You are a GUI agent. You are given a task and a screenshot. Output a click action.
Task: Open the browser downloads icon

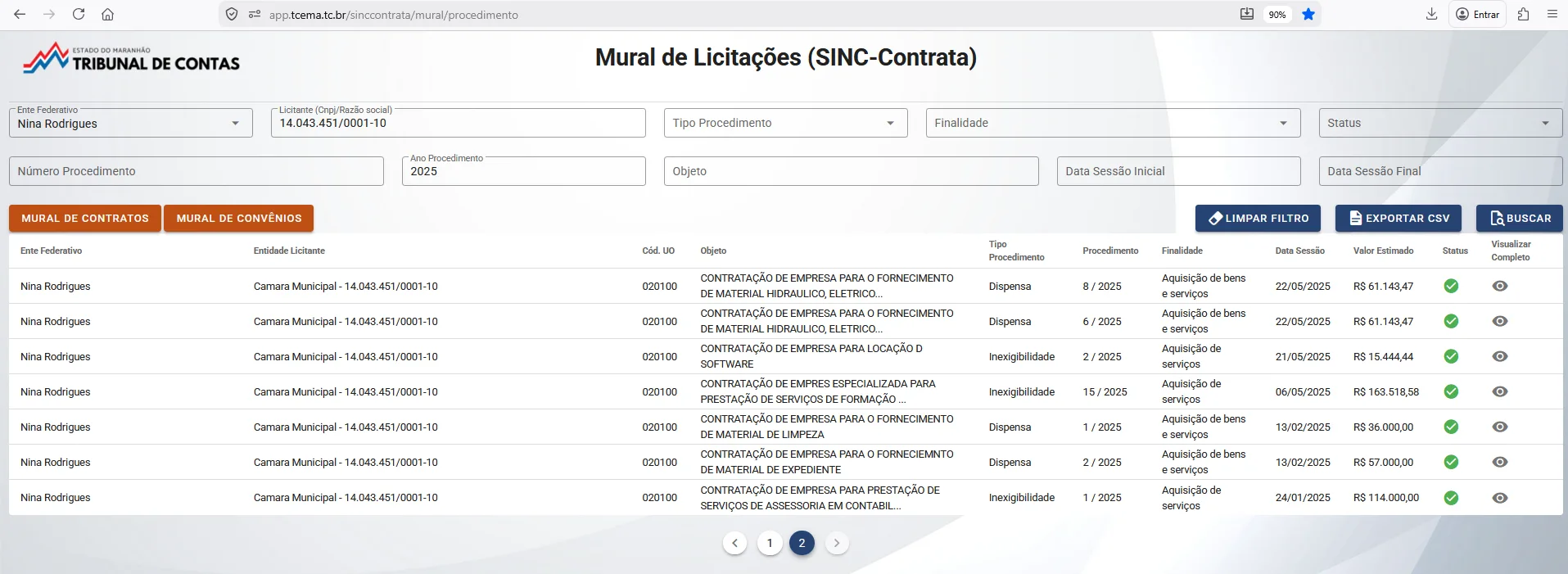pos(1431,14)
